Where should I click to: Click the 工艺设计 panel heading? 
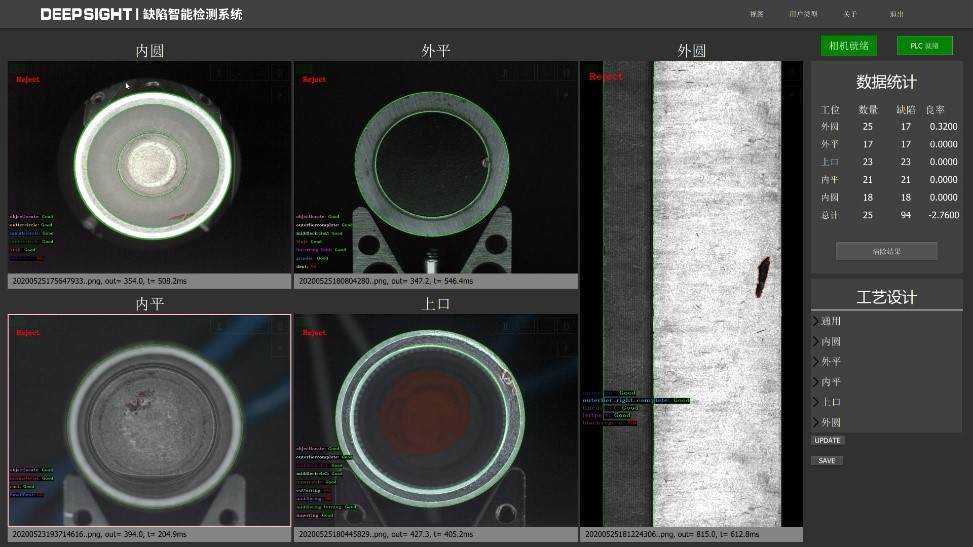coord(886,297)
